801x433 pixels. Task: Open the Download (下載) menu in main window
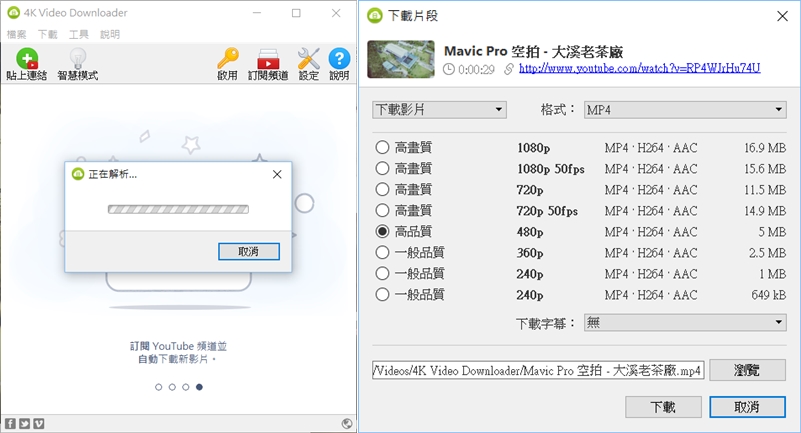48,34
